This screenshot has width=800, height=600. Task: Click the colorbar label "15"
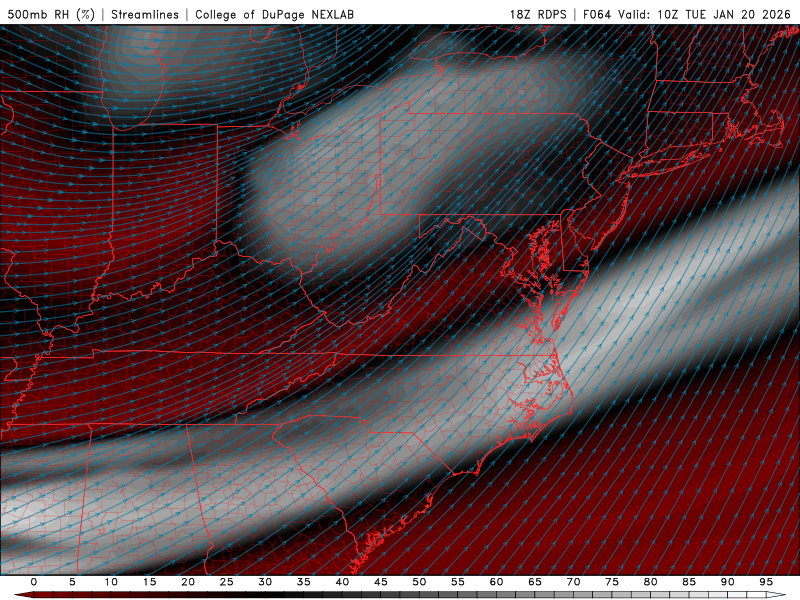tap(149, 582)
